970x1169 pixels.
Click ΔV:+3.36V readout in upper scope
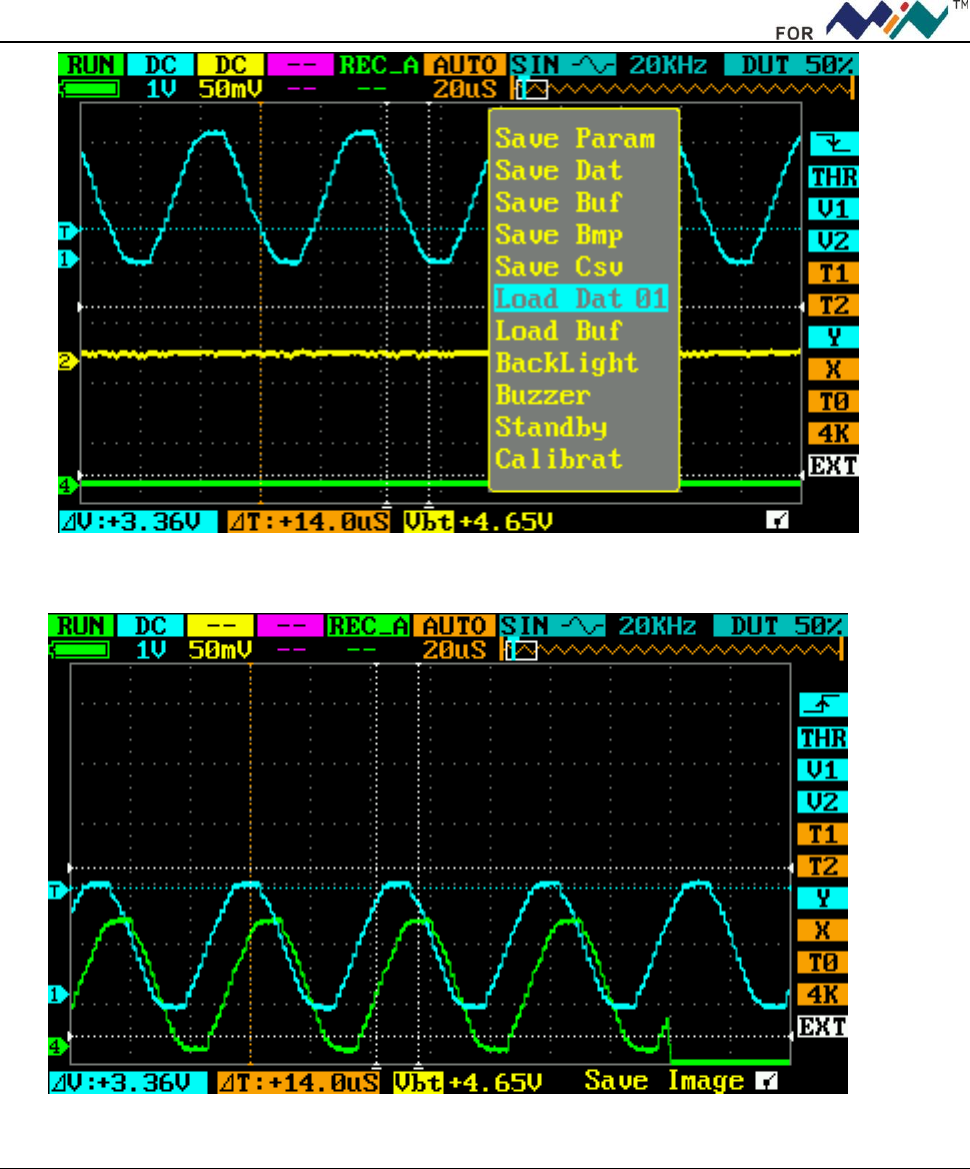coord(138,522)
